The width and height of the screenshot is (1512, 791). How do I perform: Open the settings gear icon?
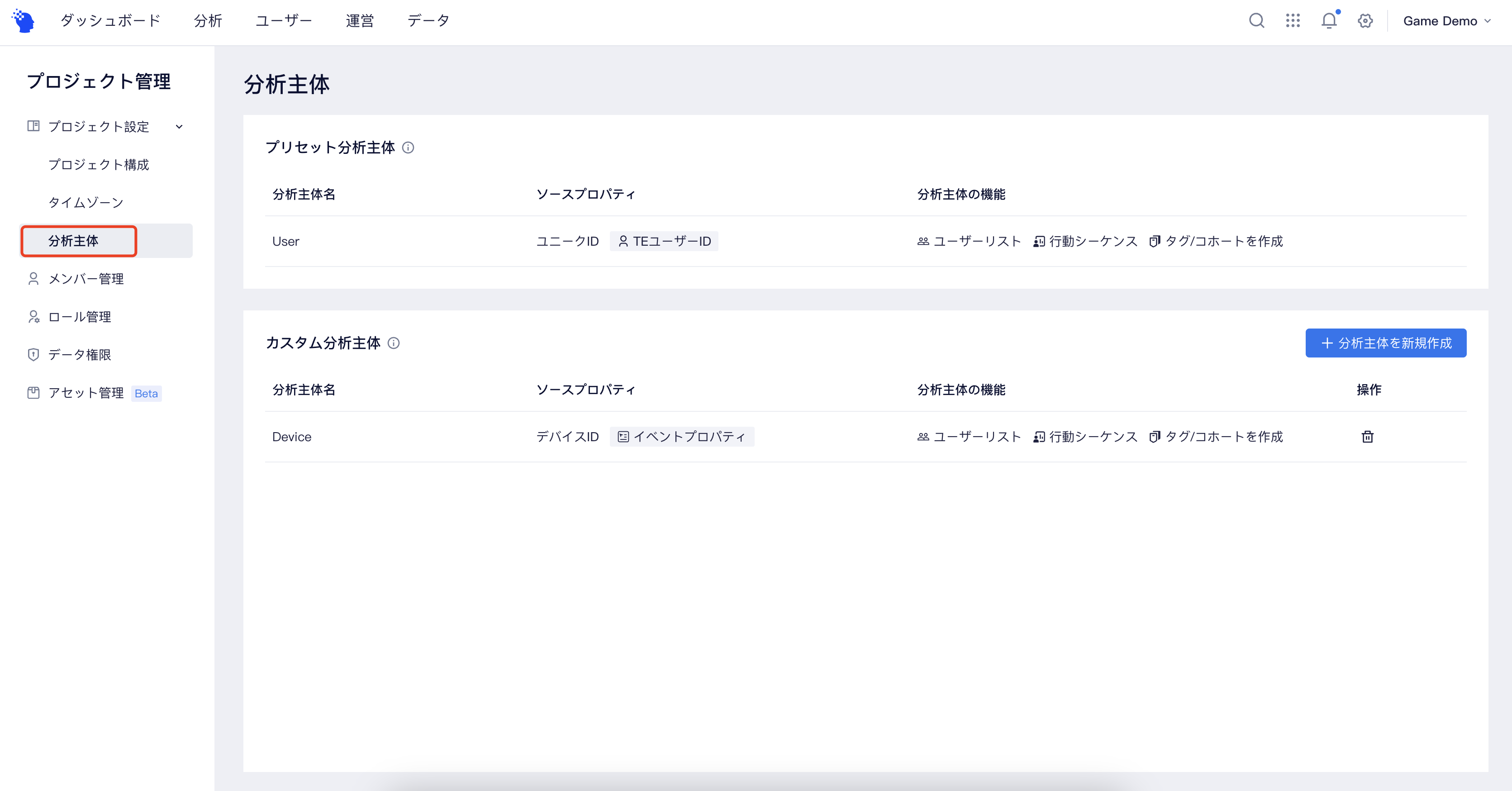click(1365, 21)
